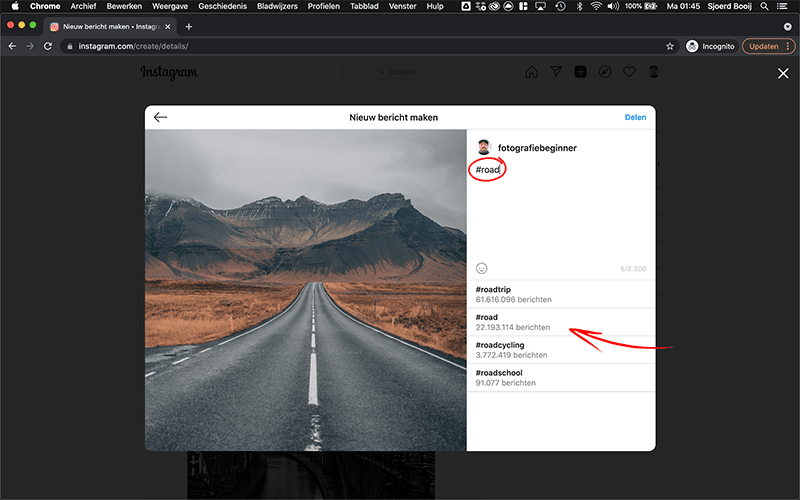Screen dimensions: 800x500
Task: Click the Instagram profile avatar in navbar
Action: (654, 72)
